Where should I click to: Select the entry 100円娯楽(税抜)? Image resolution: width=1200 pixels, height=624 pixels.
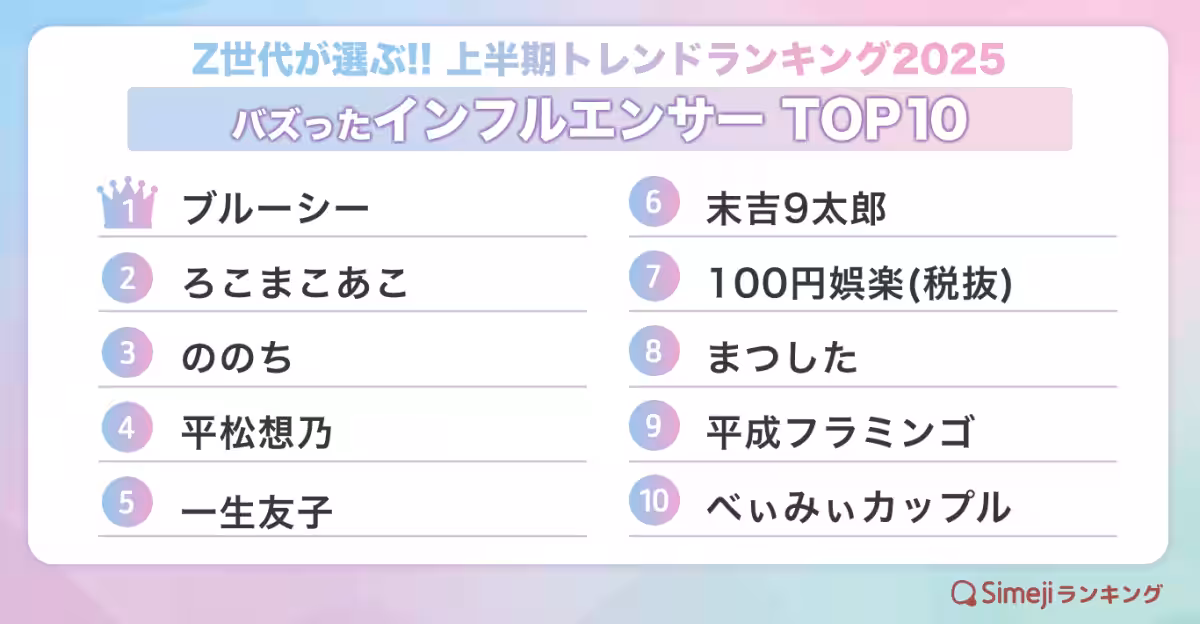click(859, 282)
